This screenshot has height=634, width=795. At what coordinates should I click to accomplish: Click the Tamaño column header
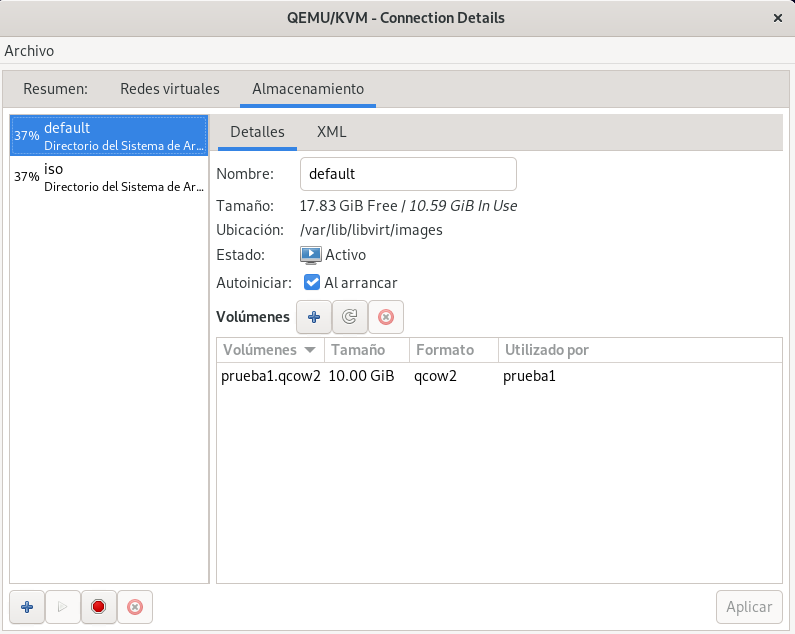367,349
